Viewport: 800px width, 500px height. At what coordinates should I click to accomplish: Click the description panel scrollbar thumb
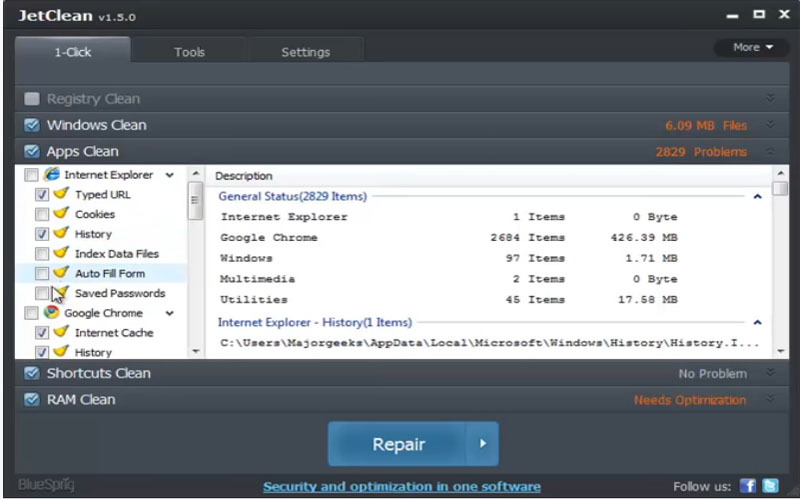click(781, 188)
